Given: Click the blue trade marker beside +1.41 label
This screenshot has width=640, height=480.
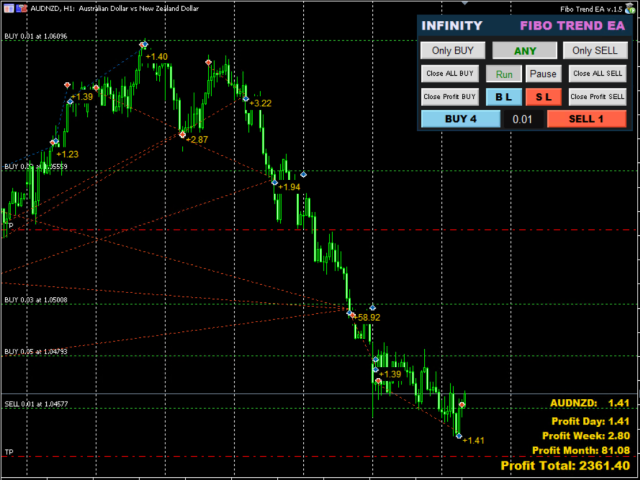Looking at the screenshot, I should [x=458, y=436].
